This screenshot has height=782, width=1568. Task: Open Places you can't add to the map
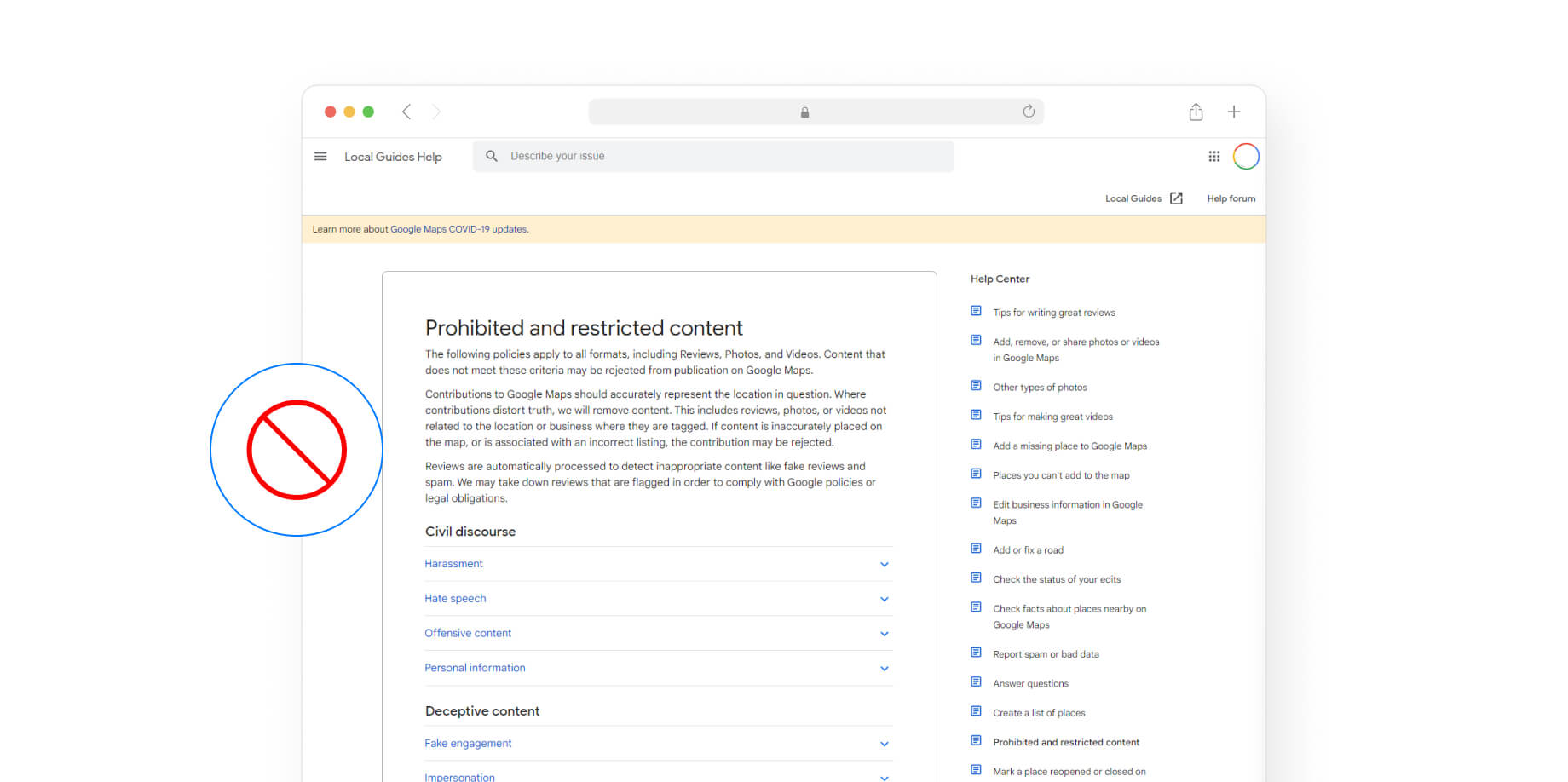point(1061,475)
